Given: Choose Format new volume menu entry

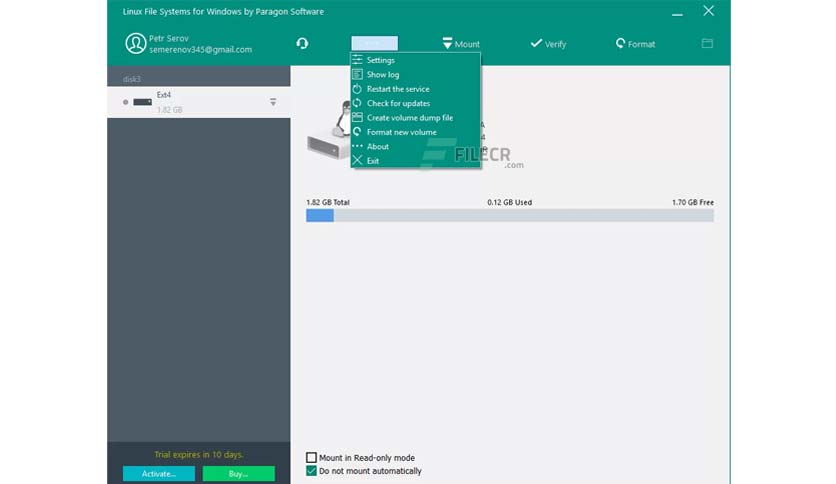Looking at the screenshot, I should [x=415, y=132].
